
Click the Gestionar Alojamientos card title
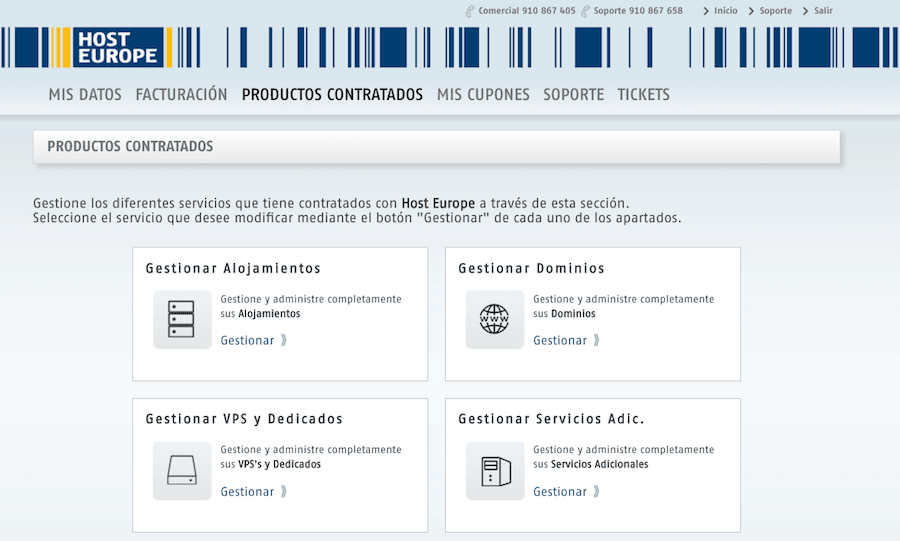coord(233,268)
